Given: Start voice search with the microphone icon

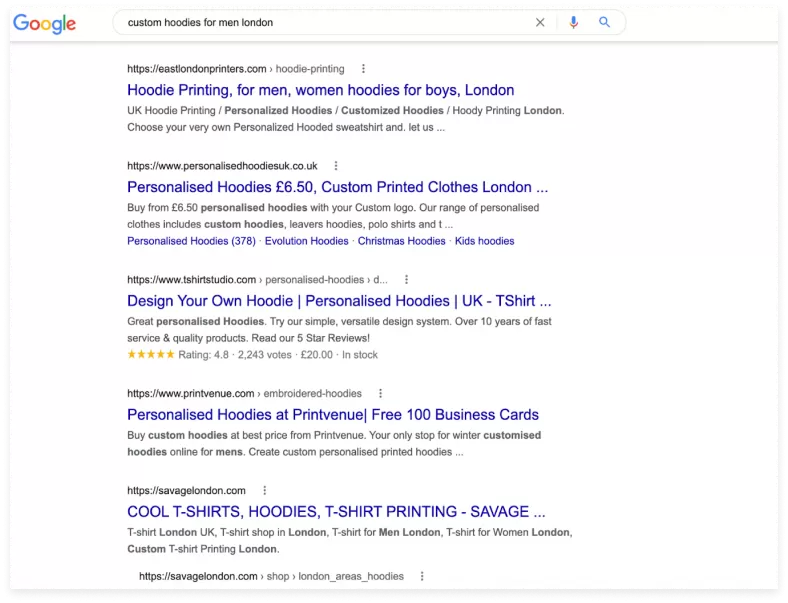Looking at the screenshot, I should 573,22.
